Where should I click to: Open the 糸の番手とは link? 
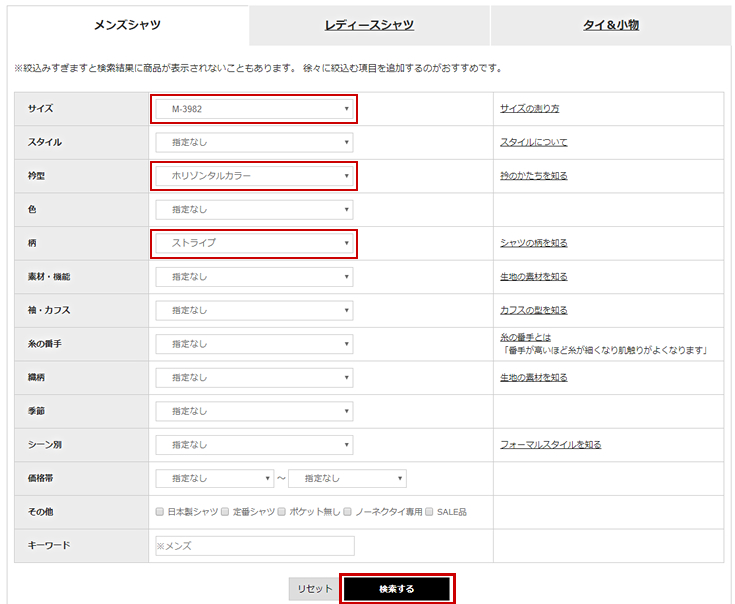(x=525, y=337)
